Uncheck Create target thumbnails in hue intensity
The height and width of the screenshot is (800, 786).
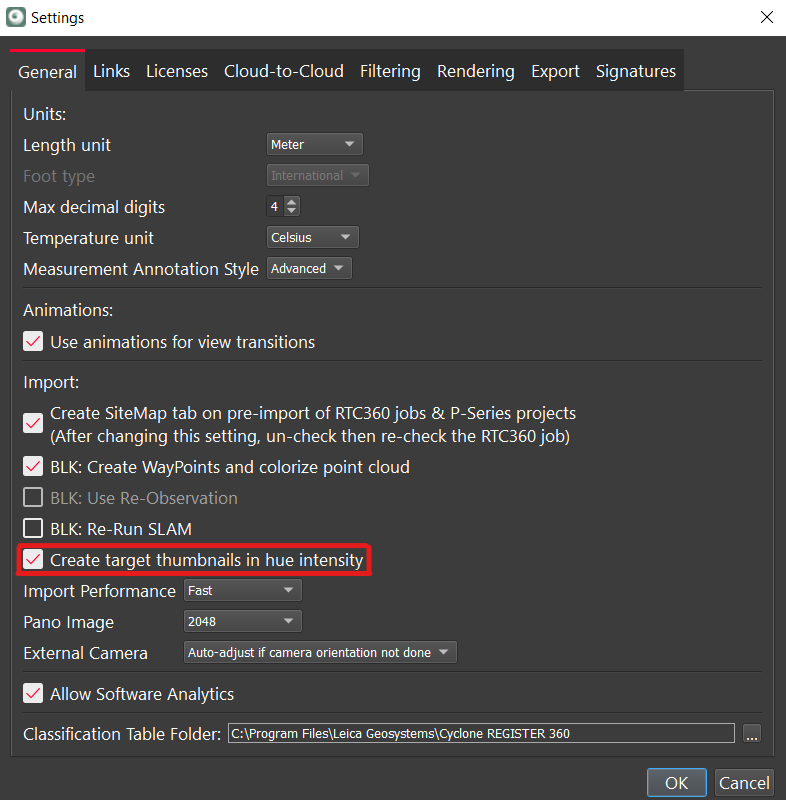point(33,560)
